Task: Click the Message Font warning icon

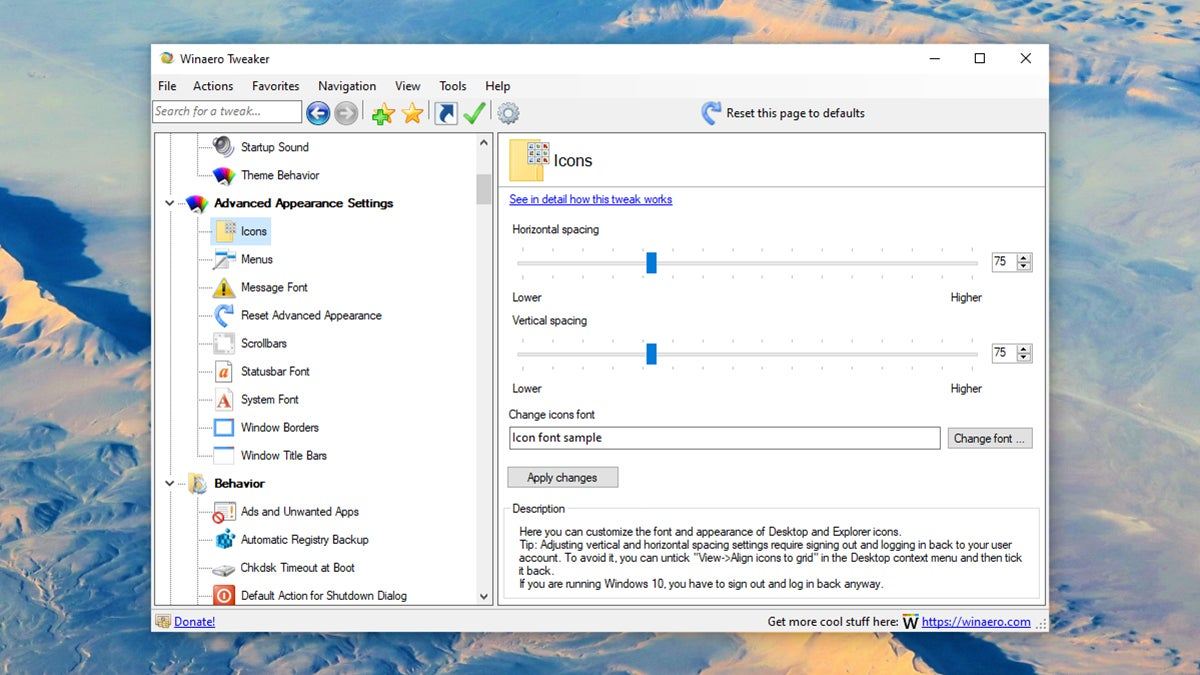Action: (x=224, y=287)
